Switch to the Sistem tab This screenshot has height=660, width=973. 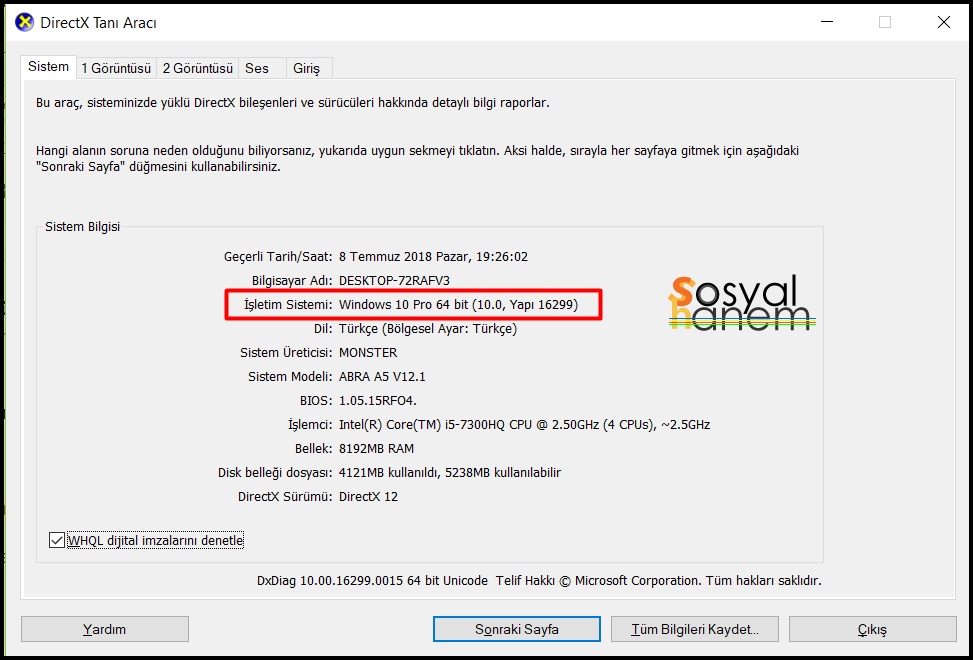pos(48,67)
